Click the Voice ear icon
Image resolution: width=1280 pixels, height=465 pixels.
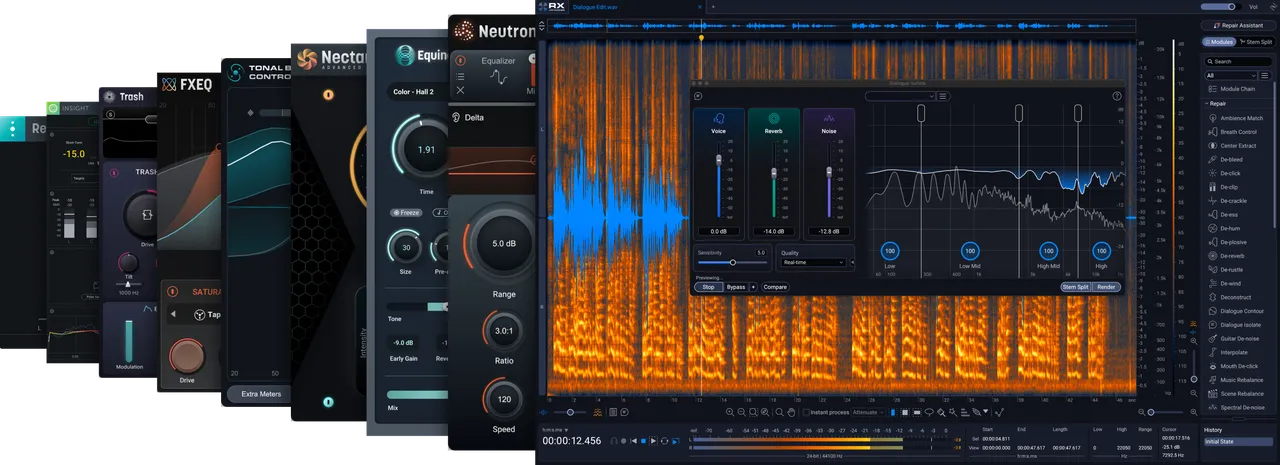pyautogui.click(x=718, y=118)
